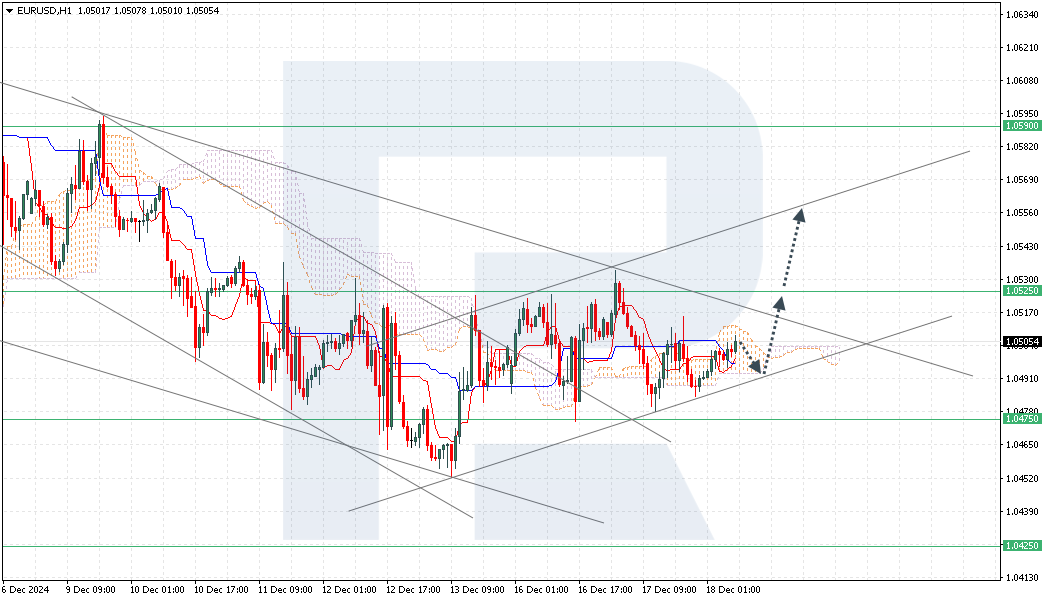Click the 1.04650 price scale value
Viewport: 1046px width, 601px height.
click(1022, 445)
